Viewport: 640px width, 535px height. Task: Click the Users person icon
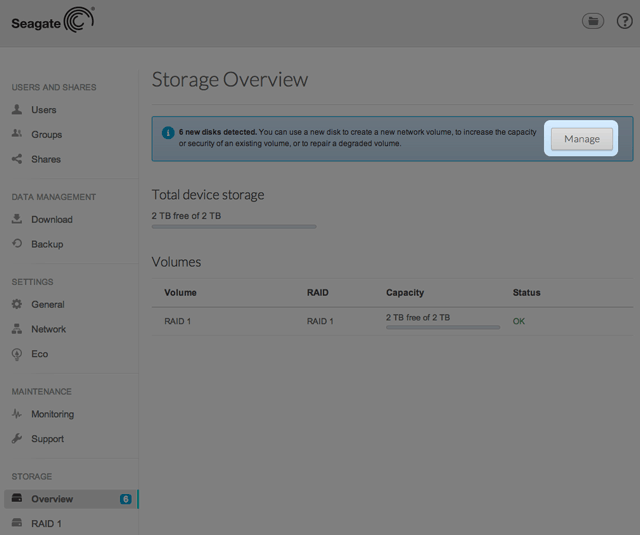tap(17, 109)
